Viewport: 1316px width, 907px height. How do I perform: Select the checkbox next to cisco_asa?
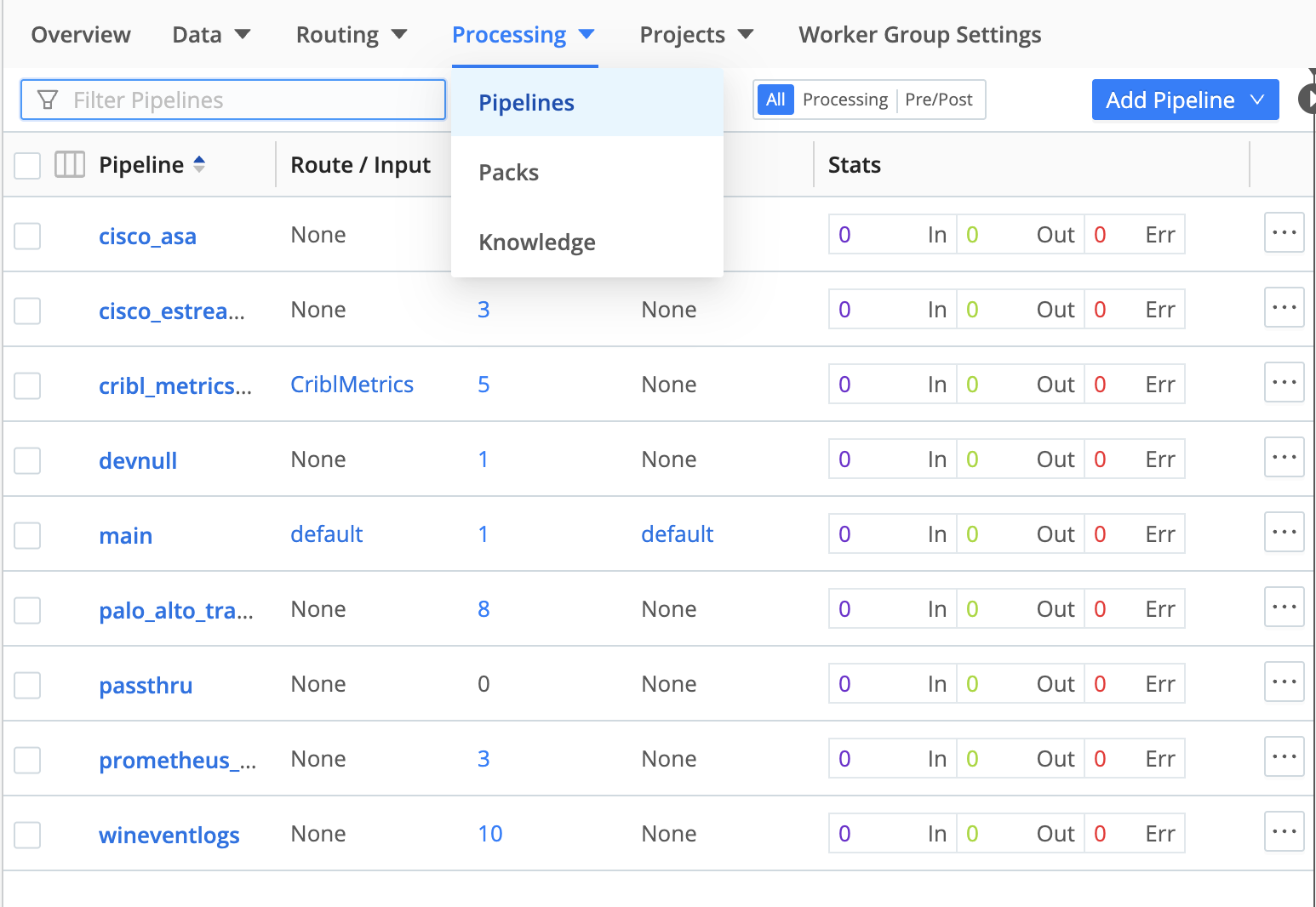coord(27,236)
